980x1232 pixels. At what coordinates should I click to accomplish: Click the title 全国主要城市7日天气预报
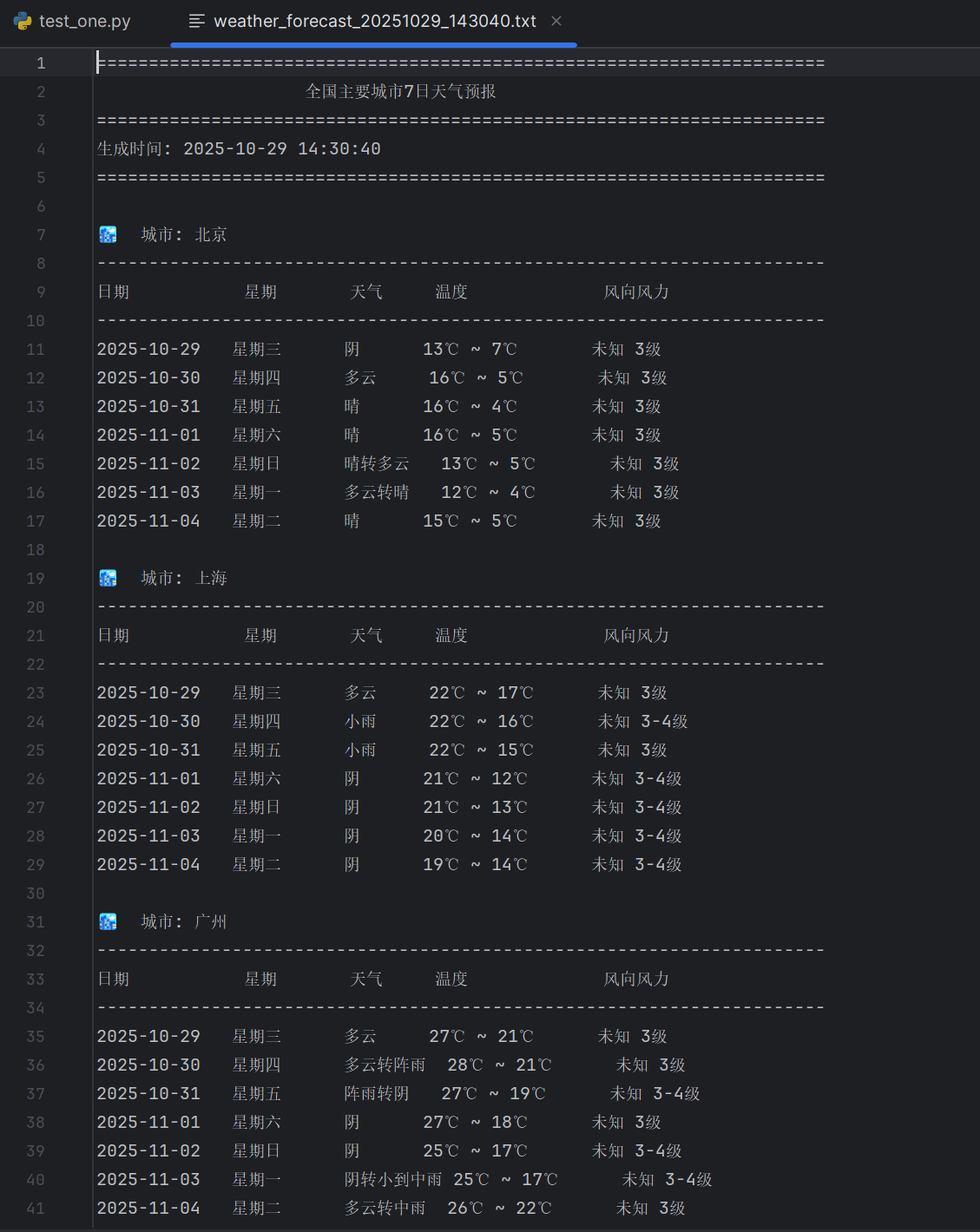coord(401,91)
